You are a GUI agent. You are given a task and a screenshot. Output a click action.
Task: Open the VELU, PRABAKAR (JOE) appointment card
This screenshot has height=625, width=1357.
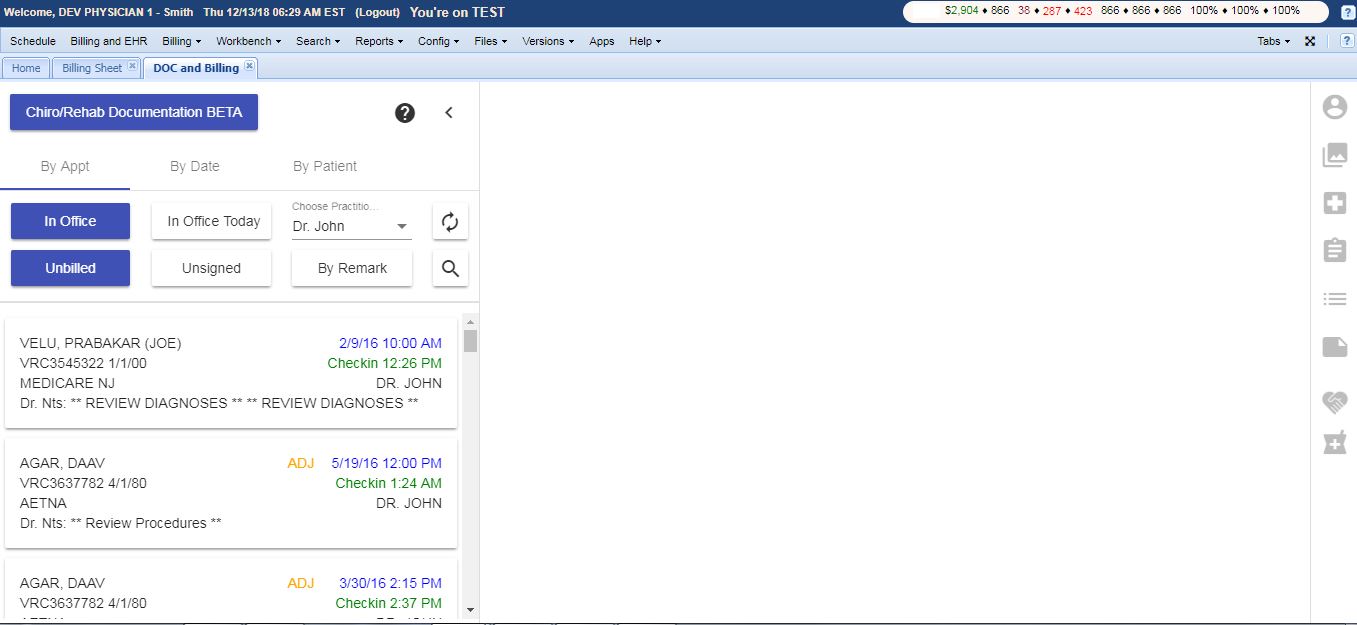pos(231,373)
